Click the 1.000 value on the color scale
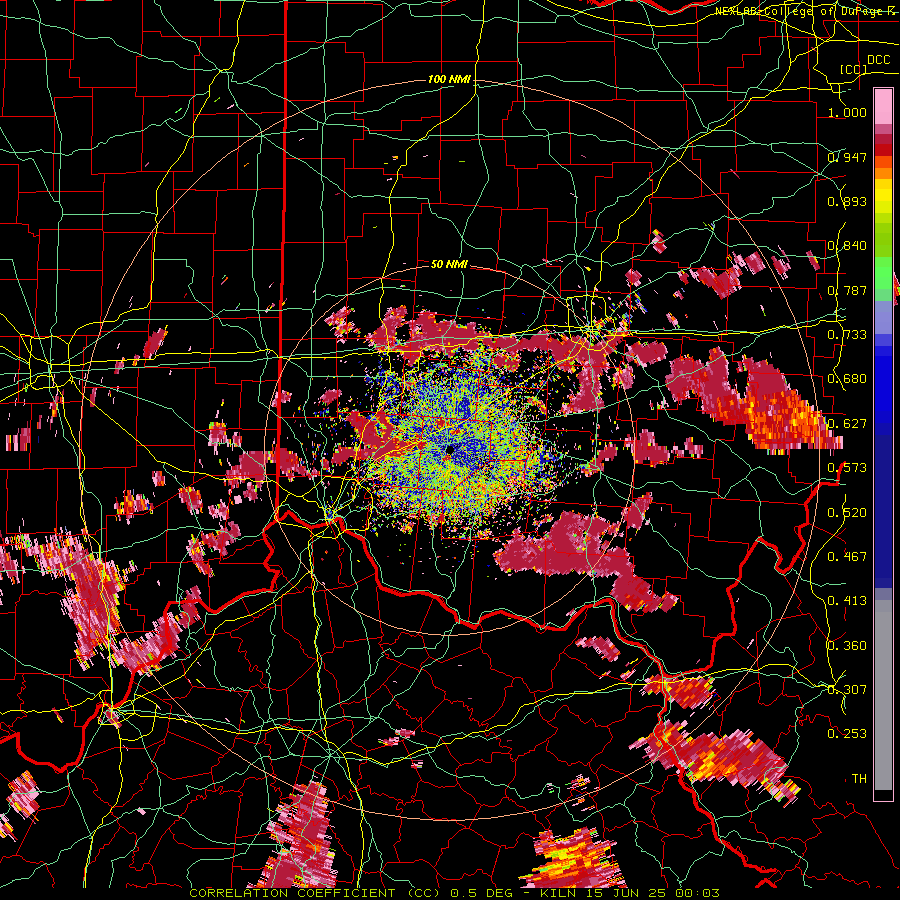Screen dimensions: 900x900 click(x=847, y=112)
